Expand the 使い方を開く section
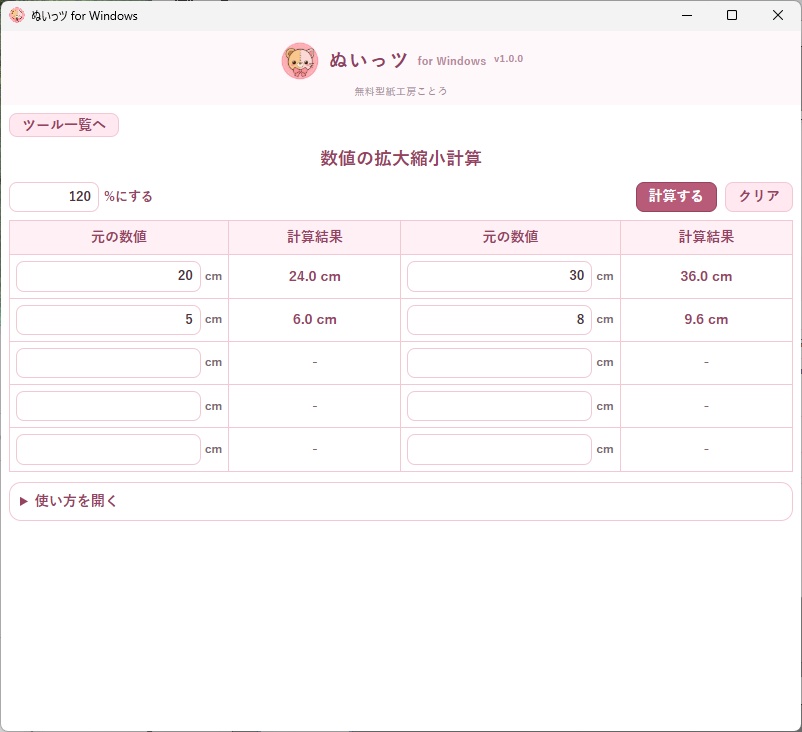Viewport: 802px width, 732px height. point(401,501)
